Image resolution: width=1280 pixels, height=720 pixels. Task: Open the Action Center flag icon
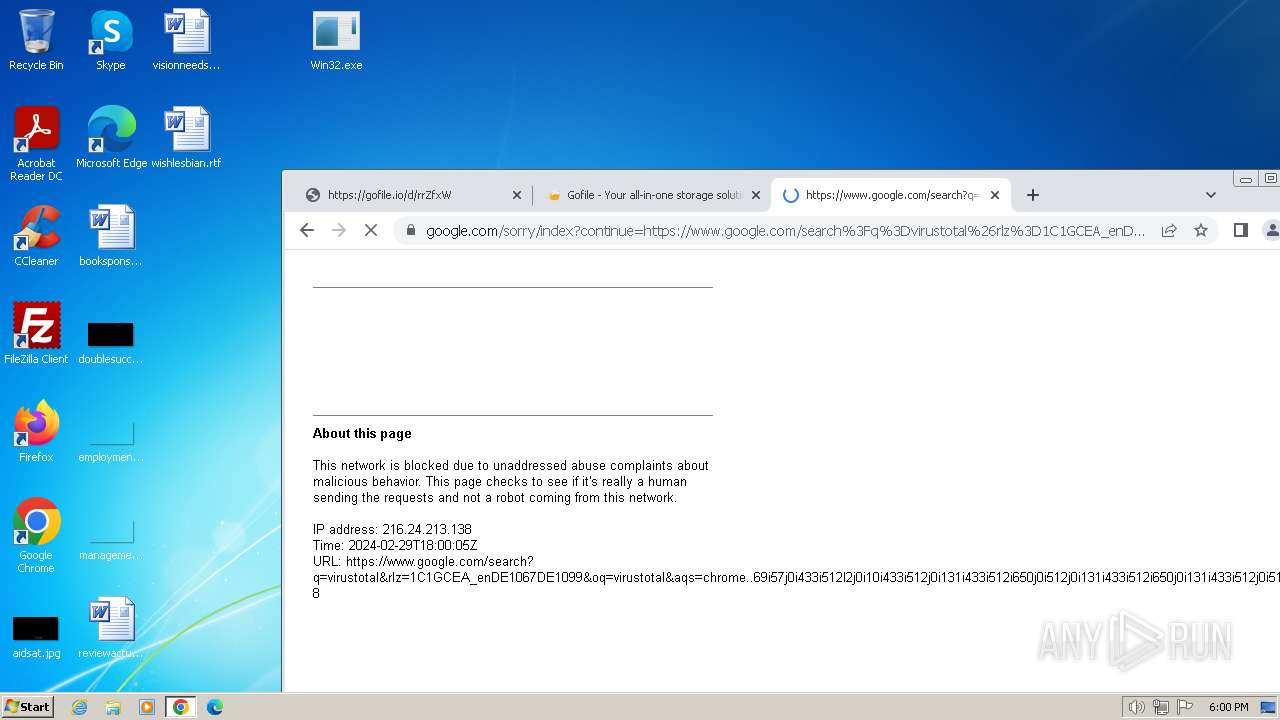click(x=1185, y=707)
